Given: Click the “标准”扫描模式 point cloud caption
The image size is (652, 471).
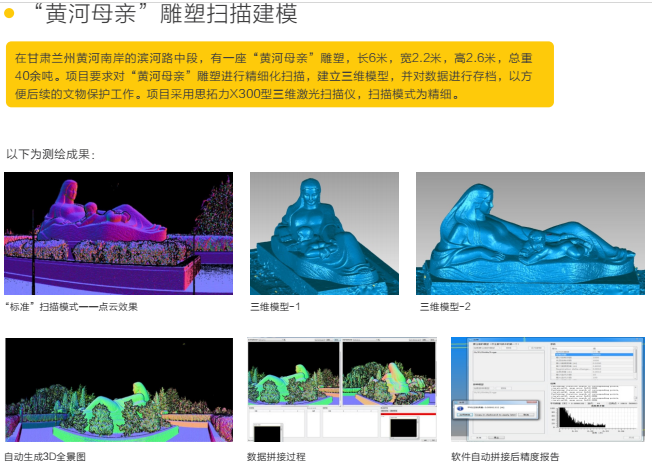Looking at the screenshot, I should click(71, 307).
